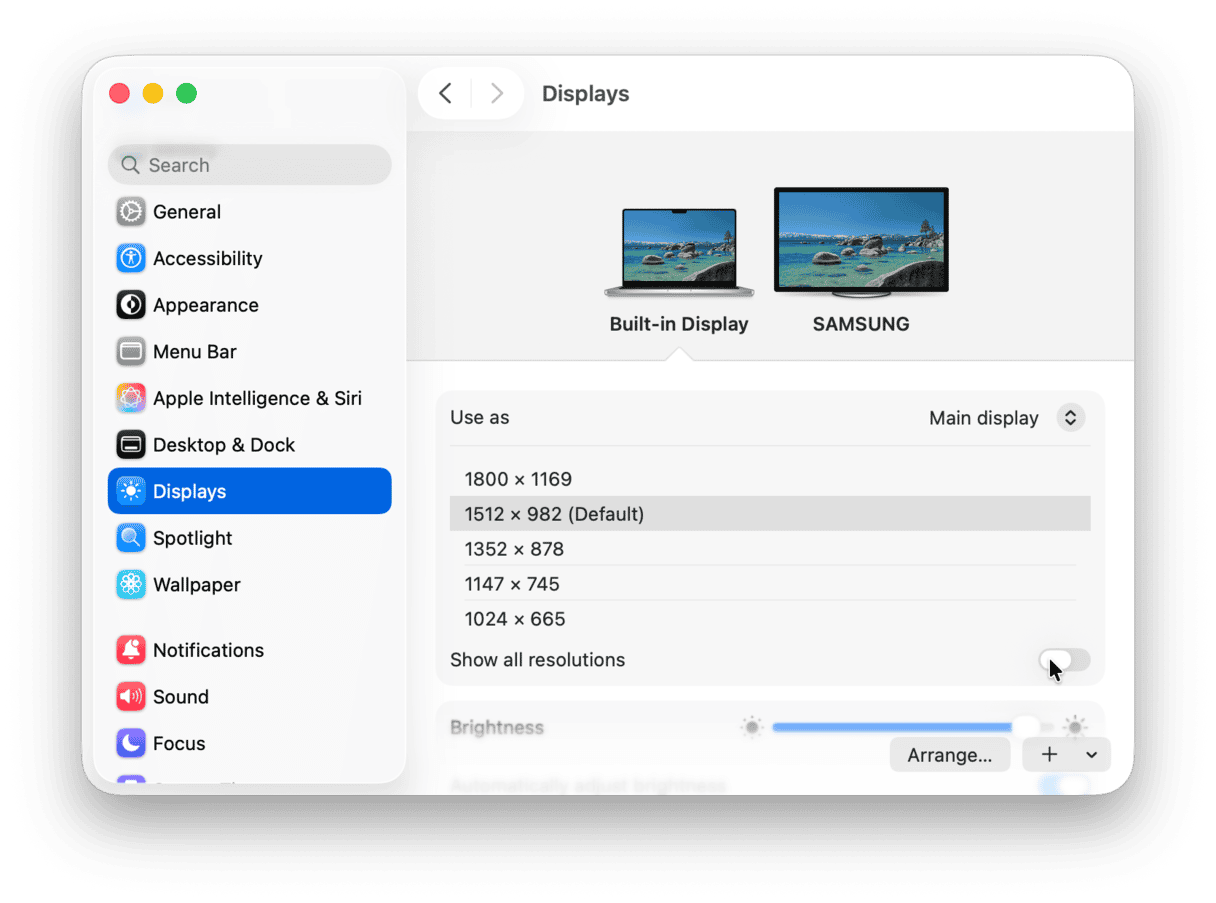Click the Desktop & Dock icon
The height and width of the screenshot is (903, 1216).
(131, 445)
